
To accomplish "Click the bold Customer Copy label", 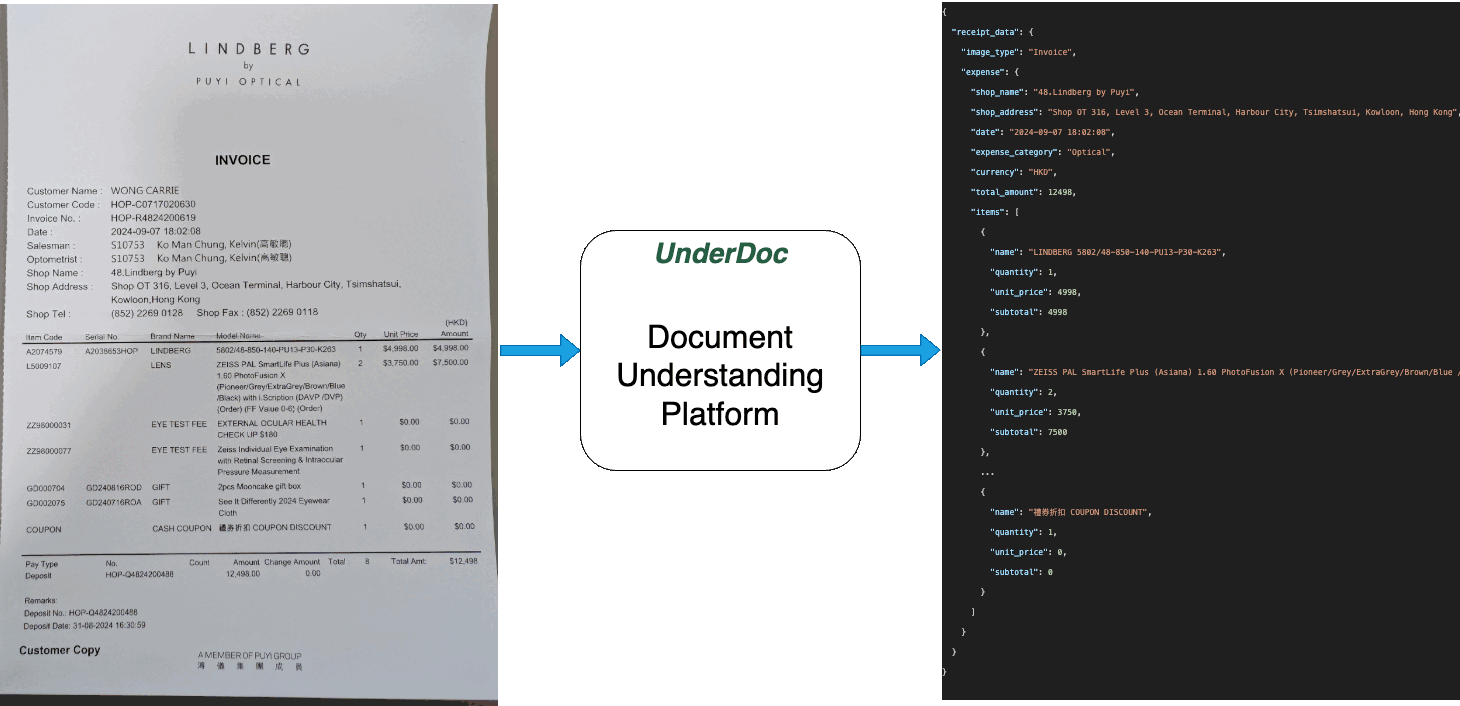I will tap(60, 650).
